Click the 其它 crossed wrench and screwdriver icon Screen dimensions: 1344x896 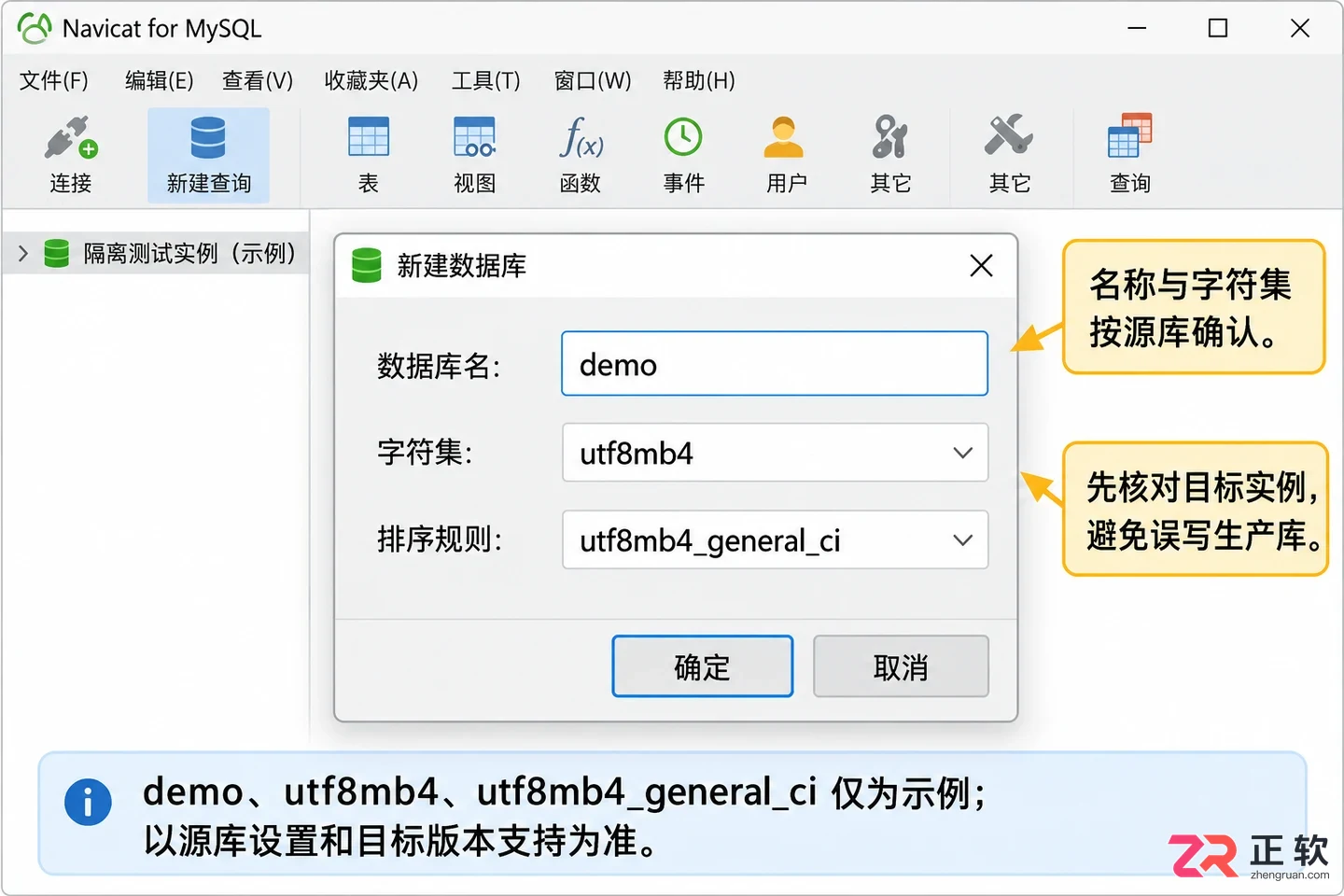click(1009, 136)
